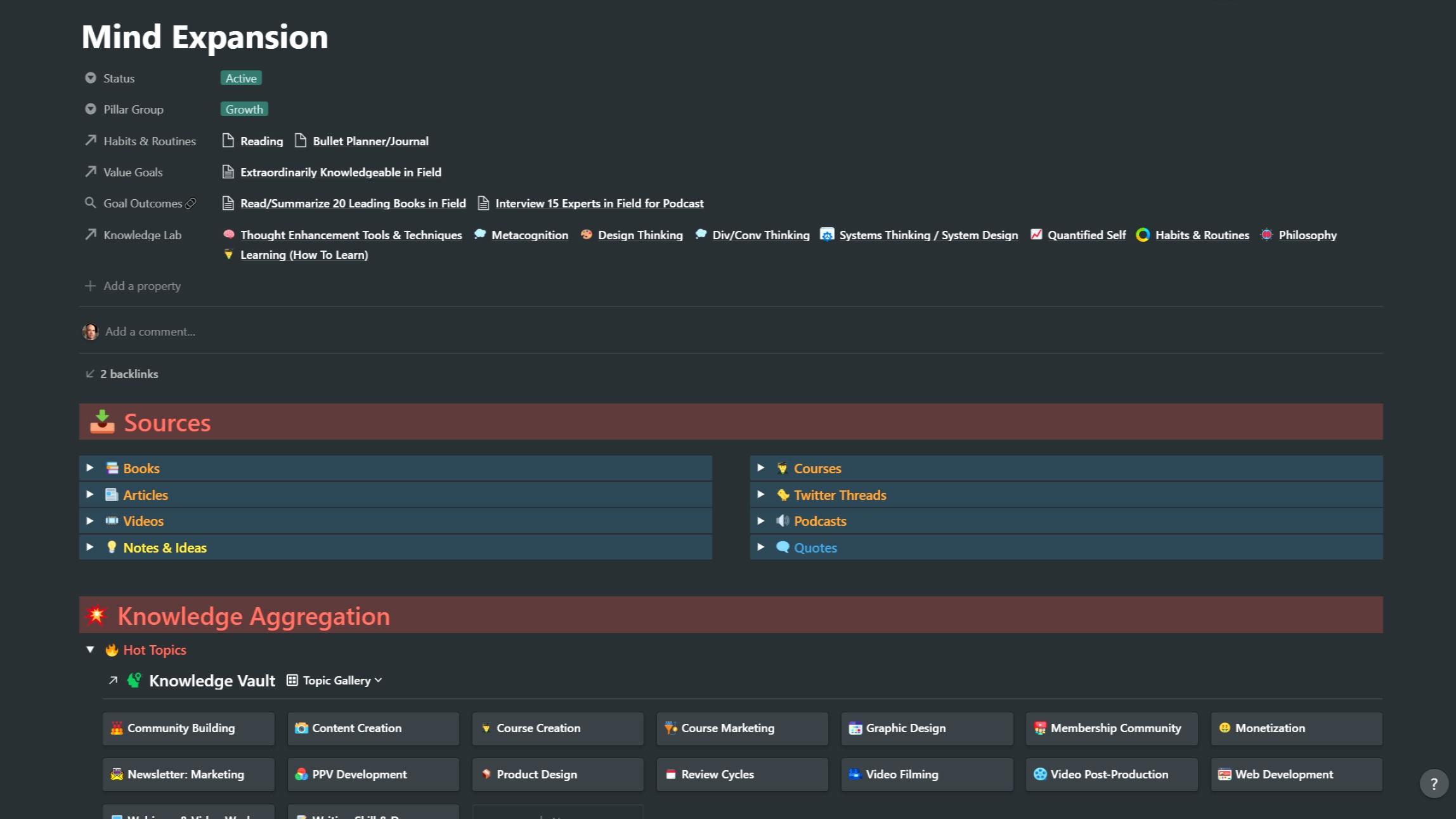
Task: Expand the Podcasts section triangle
Action: coord(761,521)
